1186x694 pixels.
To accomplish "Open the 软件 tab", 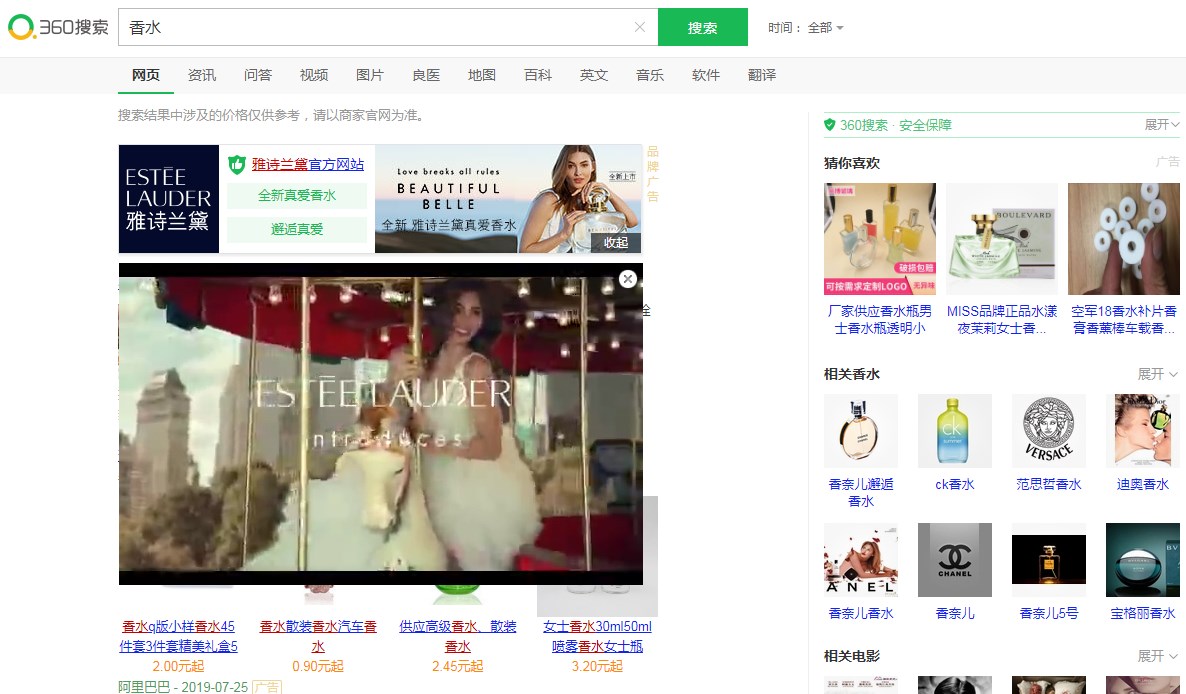I will [x=706, y=75].
